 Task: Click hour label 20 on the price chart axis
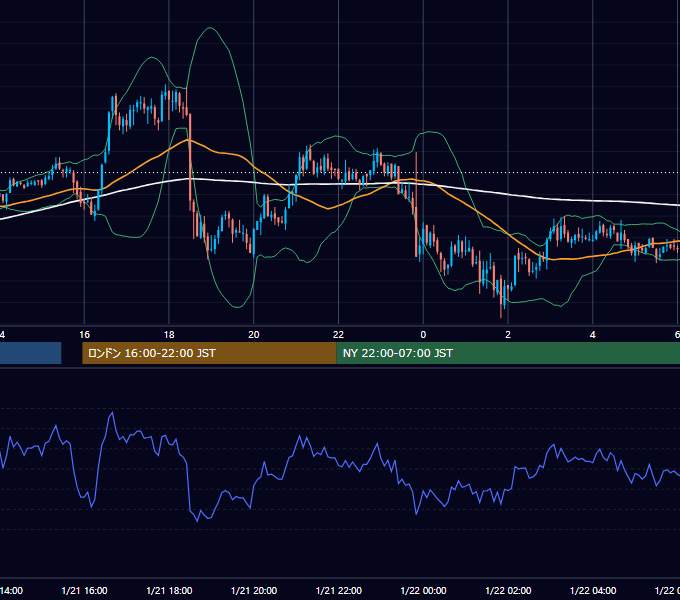254,335
